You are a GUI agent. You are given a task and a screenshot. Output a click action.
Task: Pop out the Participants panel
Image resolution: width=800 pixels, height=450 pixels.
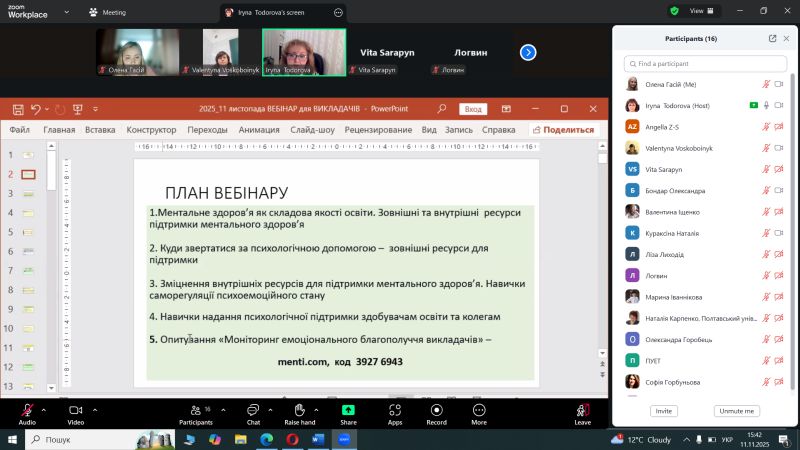772,38
